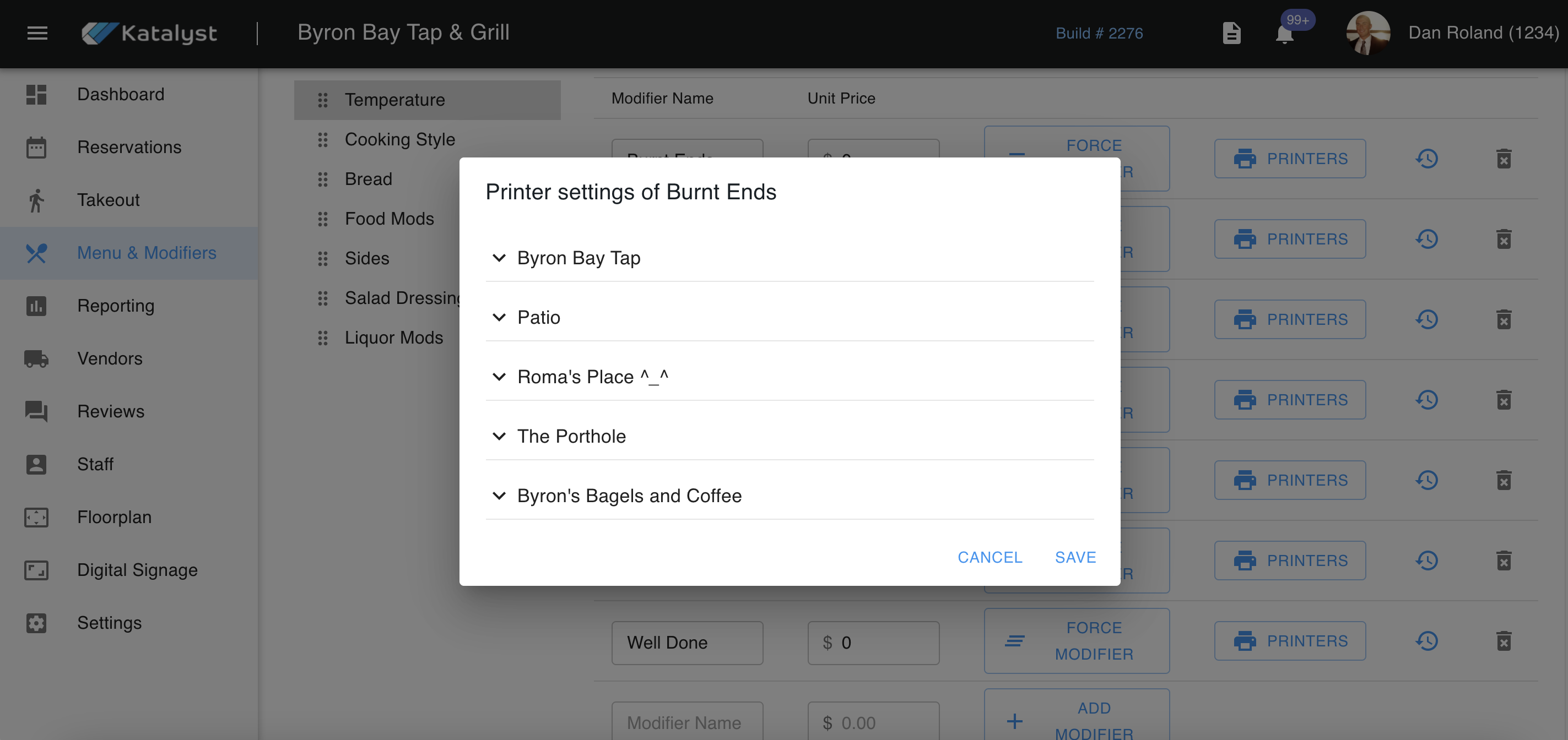Screen dimensions: 1568x740
Task: Click the history icon in first modifier row
Action: click(x=1427, y=159)
